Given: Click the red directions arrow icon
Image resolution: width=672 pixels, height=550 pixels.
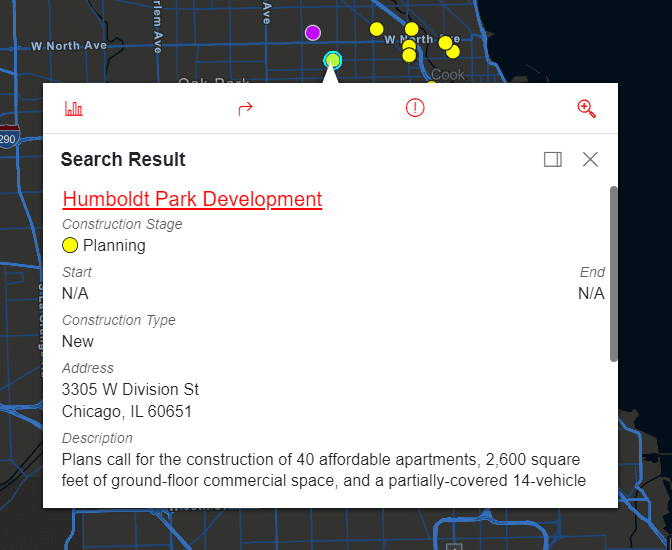Looking at the screenshot, I should click(x=245, y=109).
